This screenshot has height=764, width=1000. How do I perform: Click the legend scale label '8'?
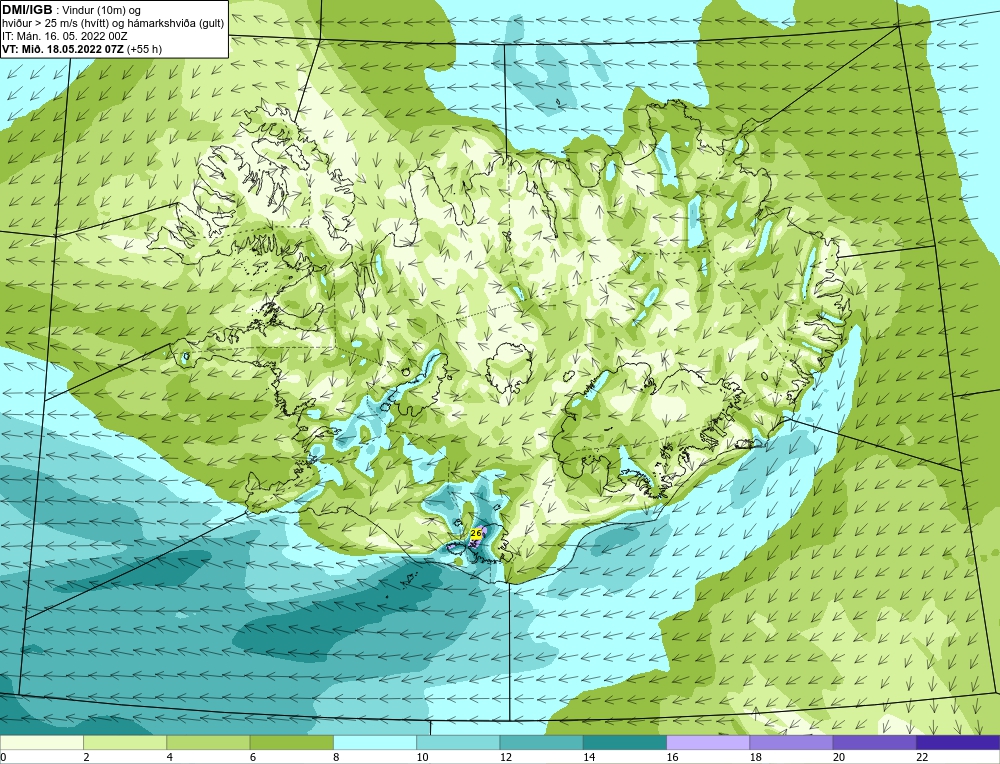pos(336,757)
